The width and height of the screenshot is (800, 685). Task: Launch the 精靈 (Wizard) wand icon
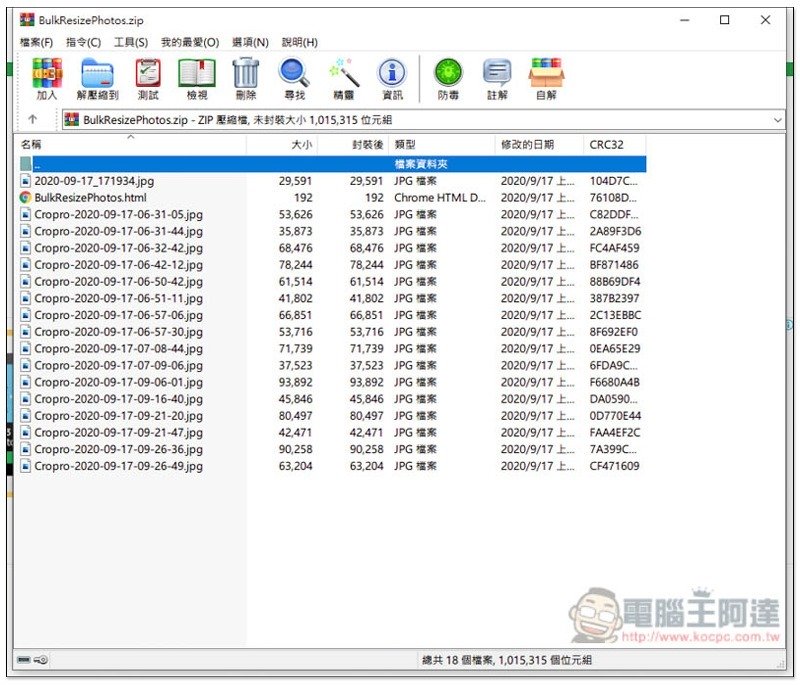click(x=343, y=76)
